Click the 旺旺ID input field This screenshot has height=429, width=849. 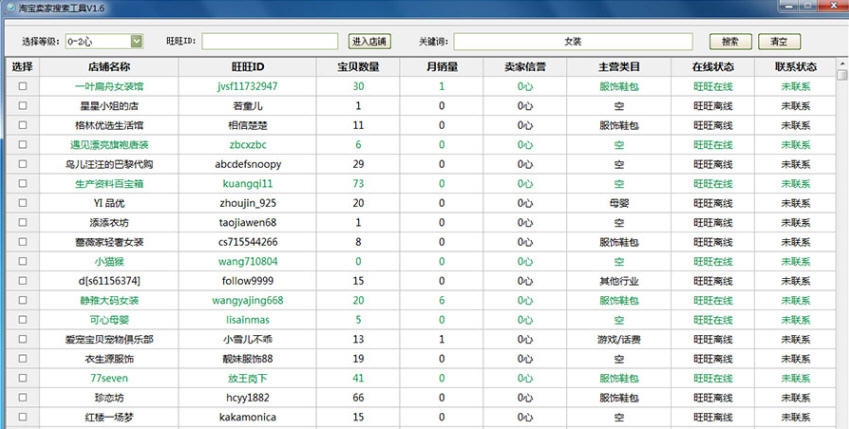[270, 41]
